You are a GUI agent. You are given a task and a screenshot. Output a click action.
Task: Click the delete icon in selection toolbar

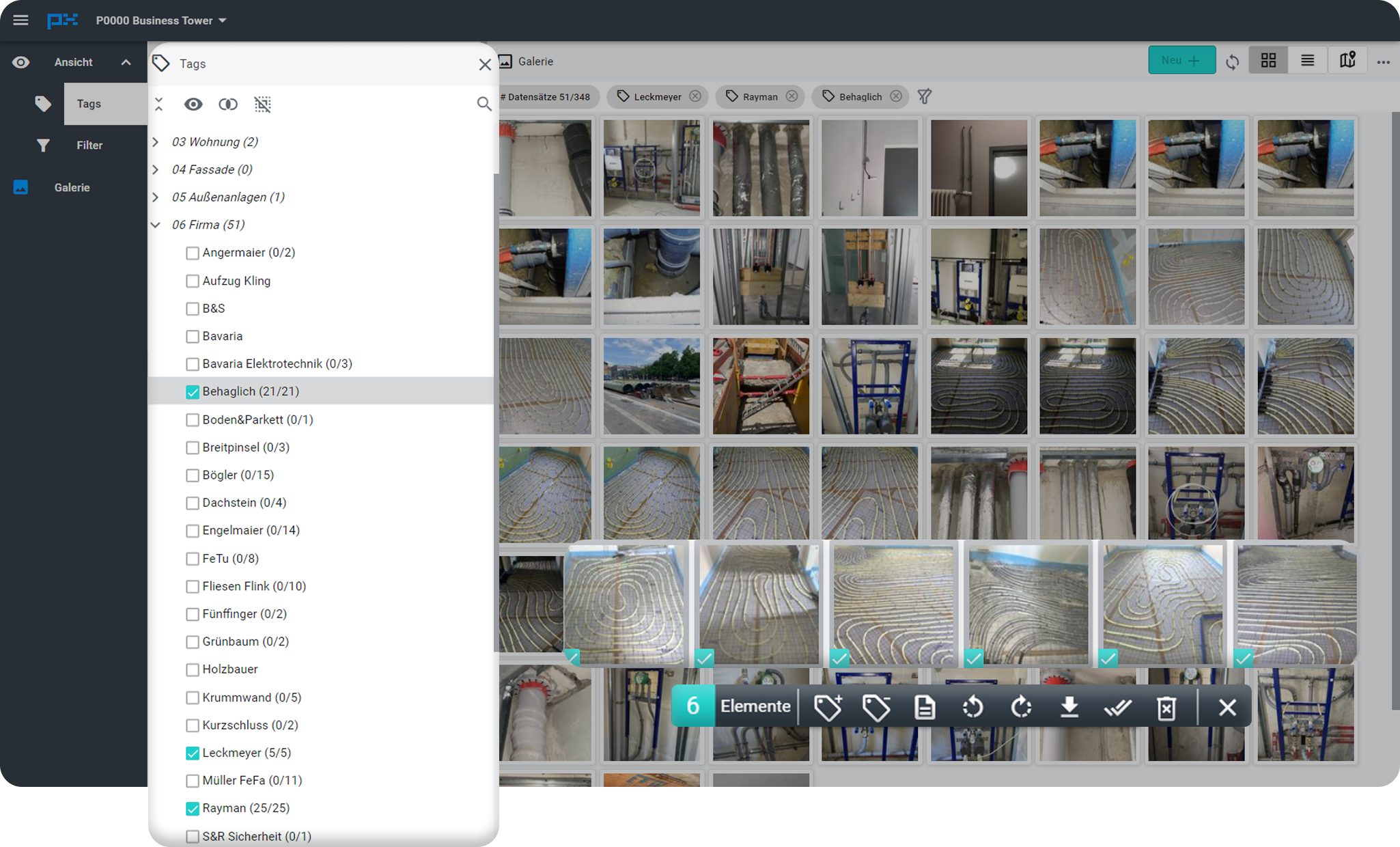[x=1166, y=707]
